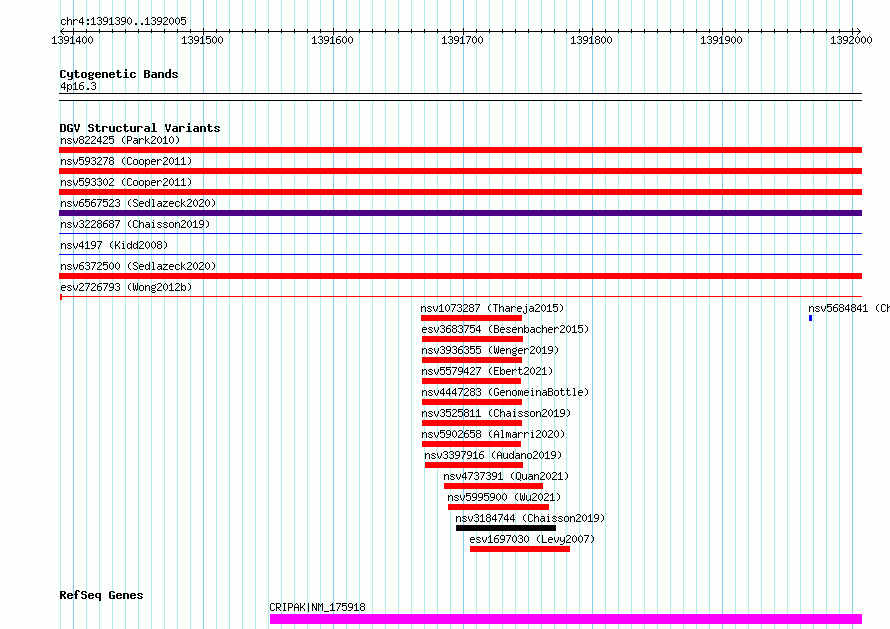The image size is (890, 629).
Task: Open nsv5579427 (Ebert2021) label
Action: click(487, 371)
